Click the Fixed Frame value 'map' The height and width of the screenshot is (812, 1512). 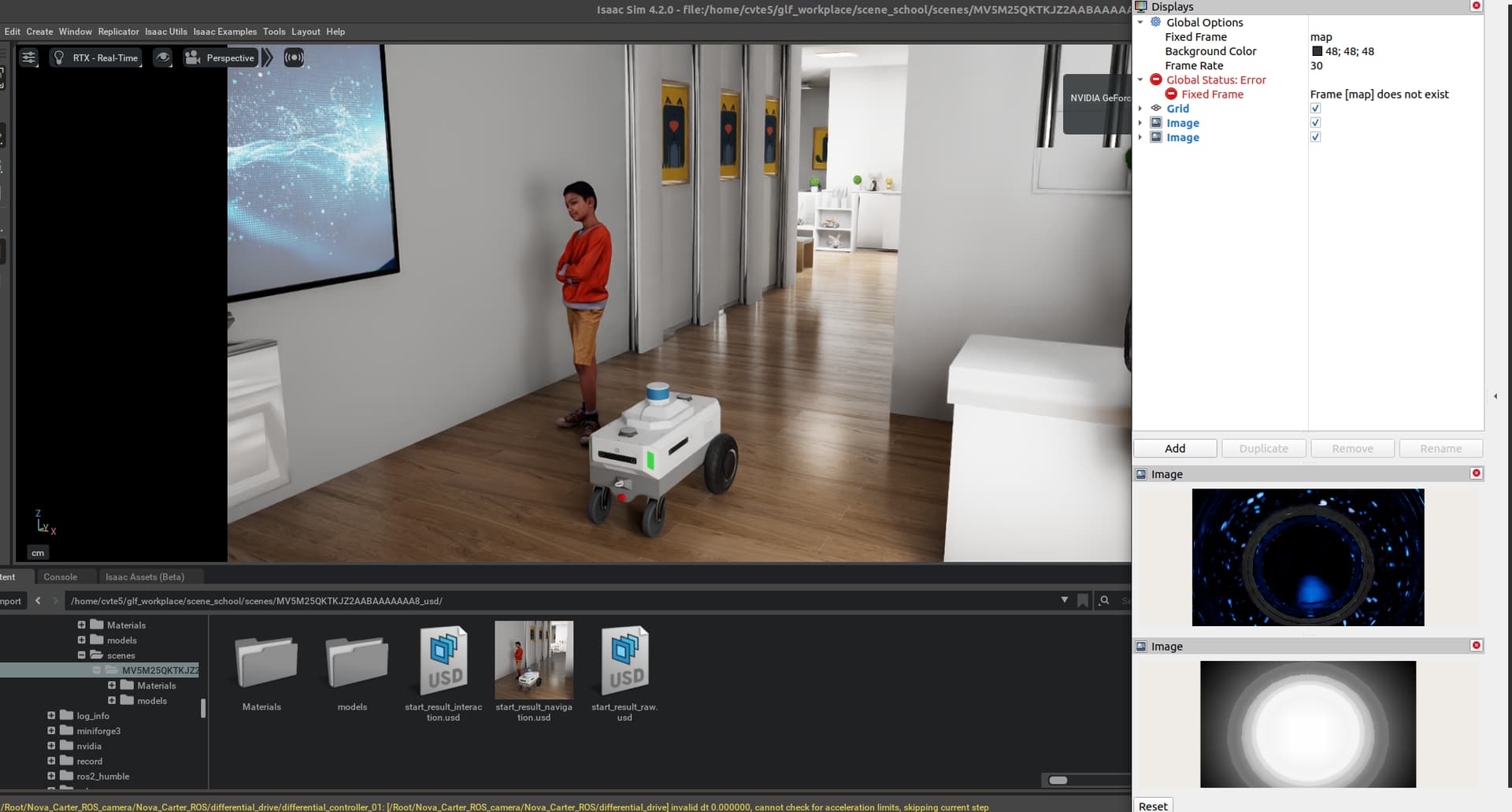point(1321,37)
